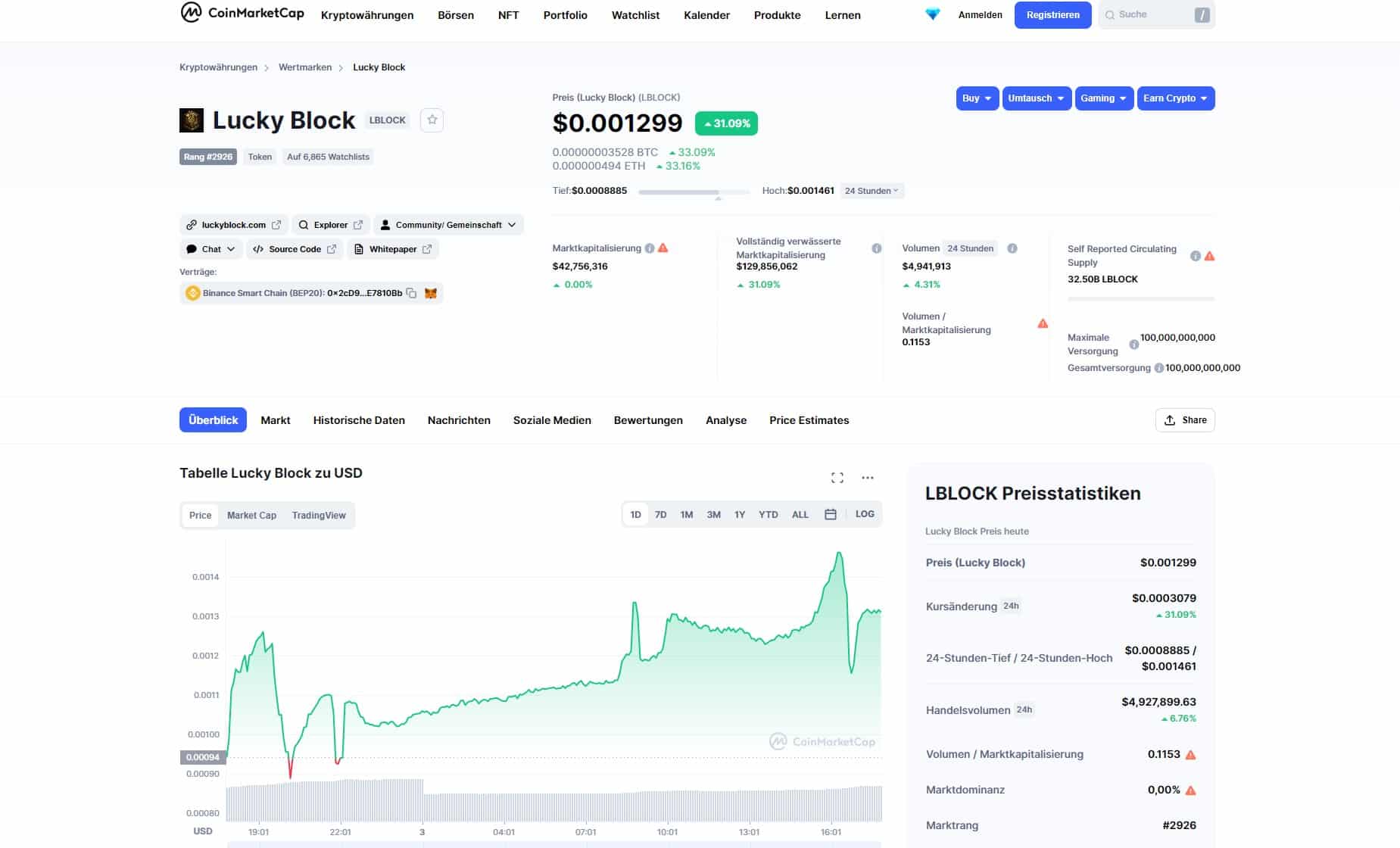
Task: Open the Whitepaper link
Action: tap(393, 249)
